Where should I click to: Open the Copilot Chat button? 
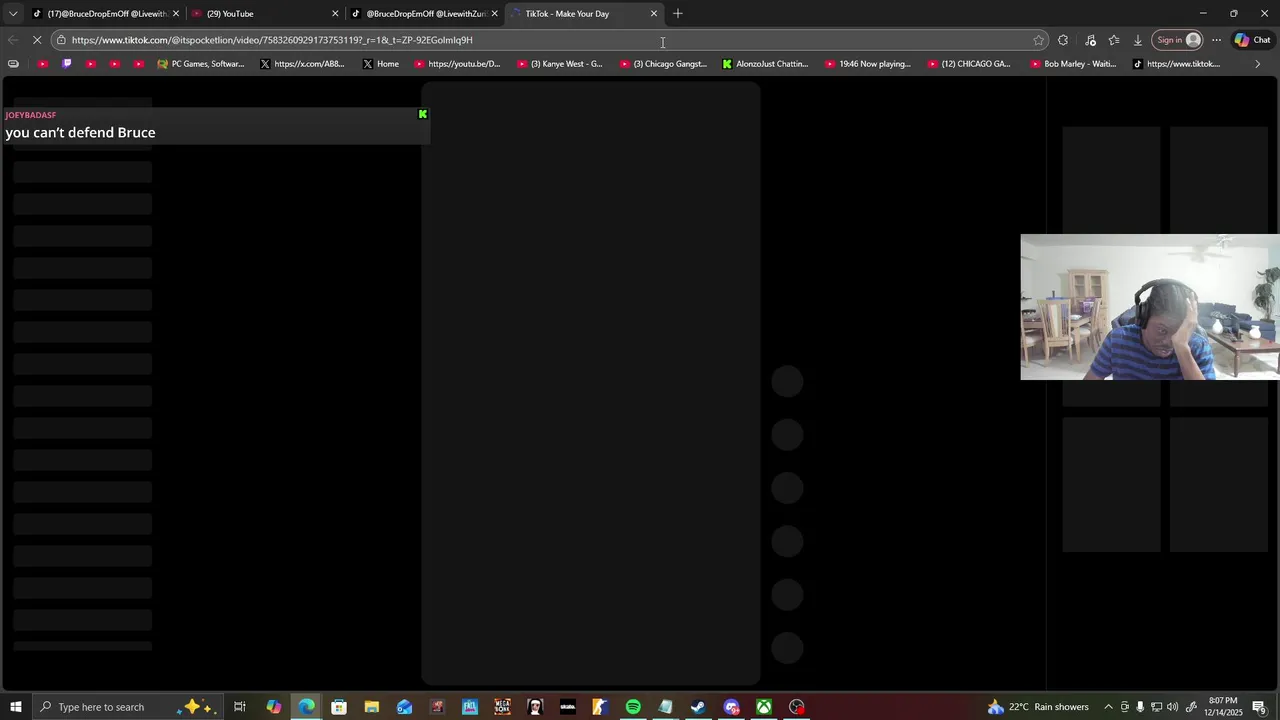pyautogui.click(x=1253, y=40)
